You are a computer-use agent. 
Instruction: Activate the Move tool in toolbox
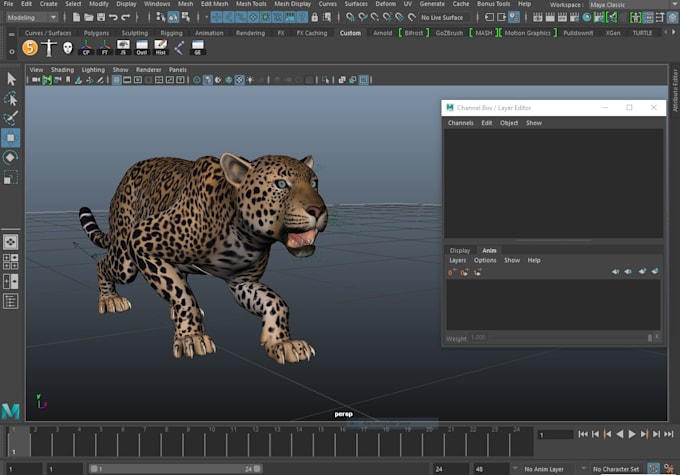[11, 138]
